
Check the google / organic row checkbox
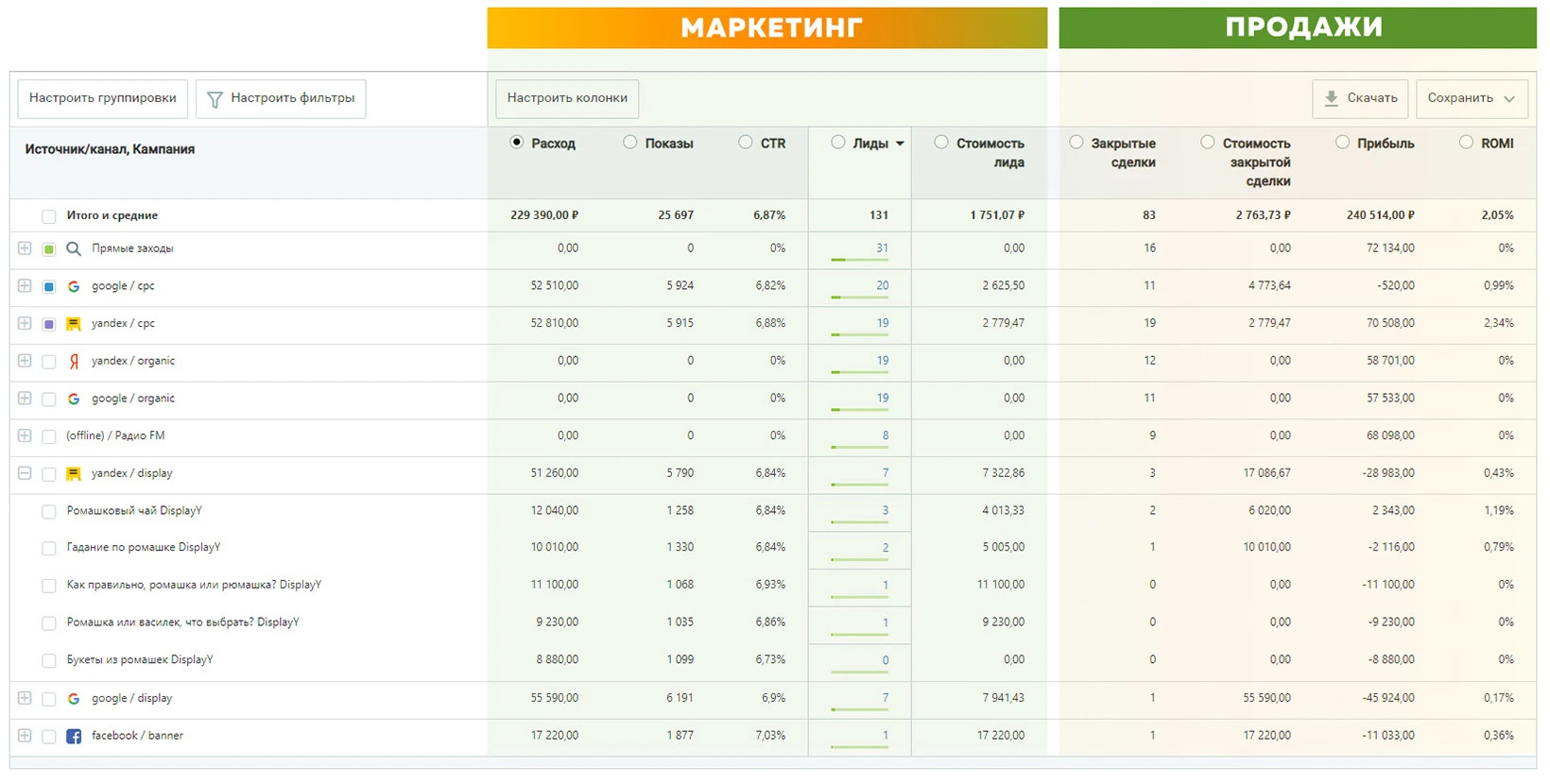point(49,400)
